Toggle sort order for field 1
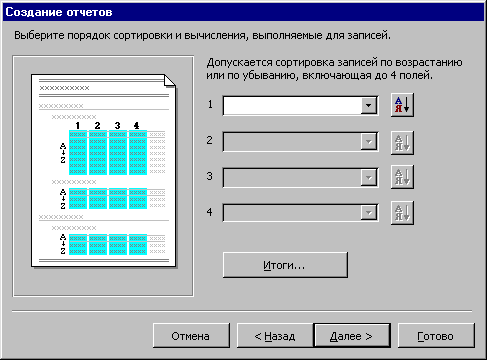This screenshot has width=487, height=360. click(x=402, y=105)
